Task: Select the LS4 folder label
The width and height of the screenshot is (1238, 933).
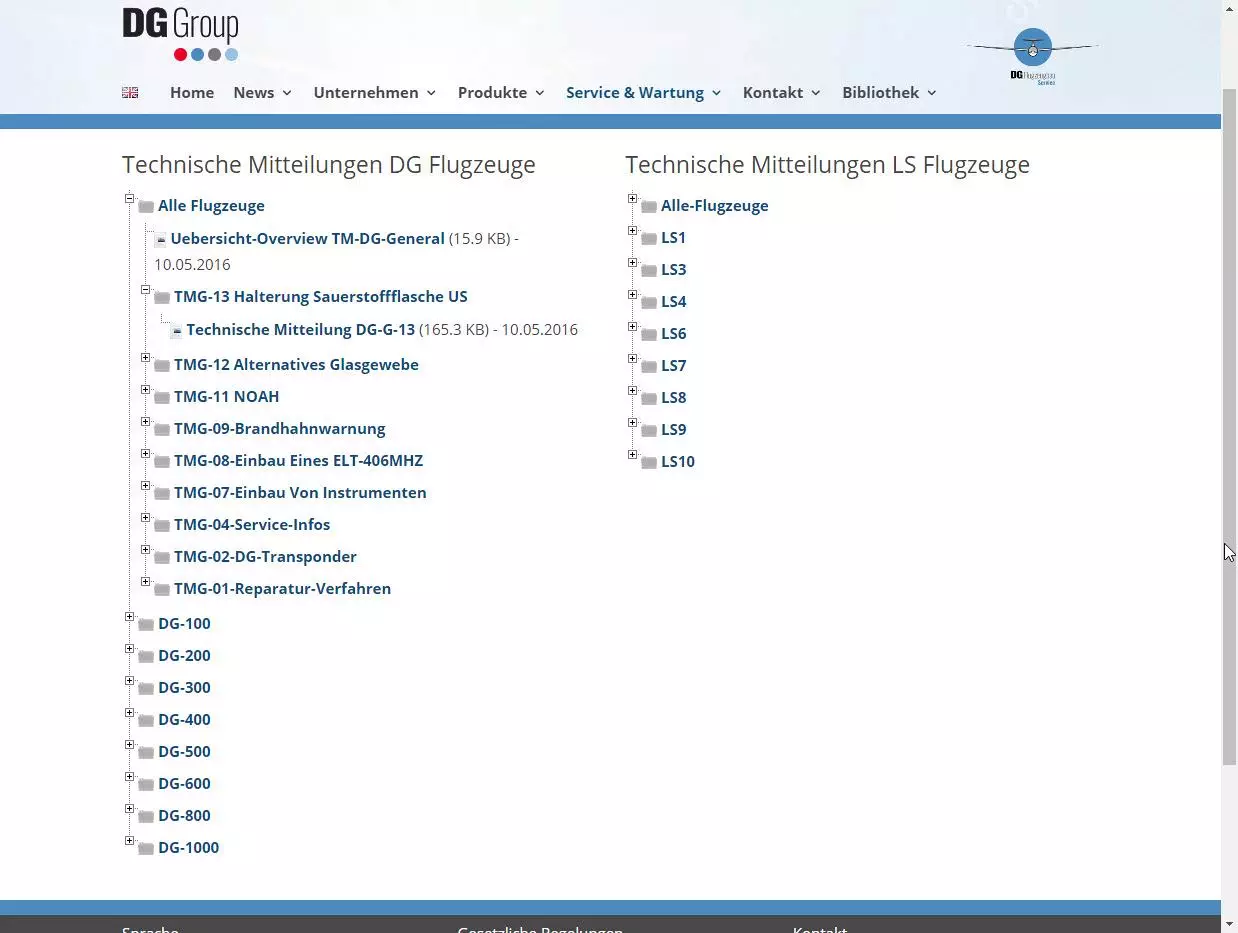Action: (x=674, y=301)
